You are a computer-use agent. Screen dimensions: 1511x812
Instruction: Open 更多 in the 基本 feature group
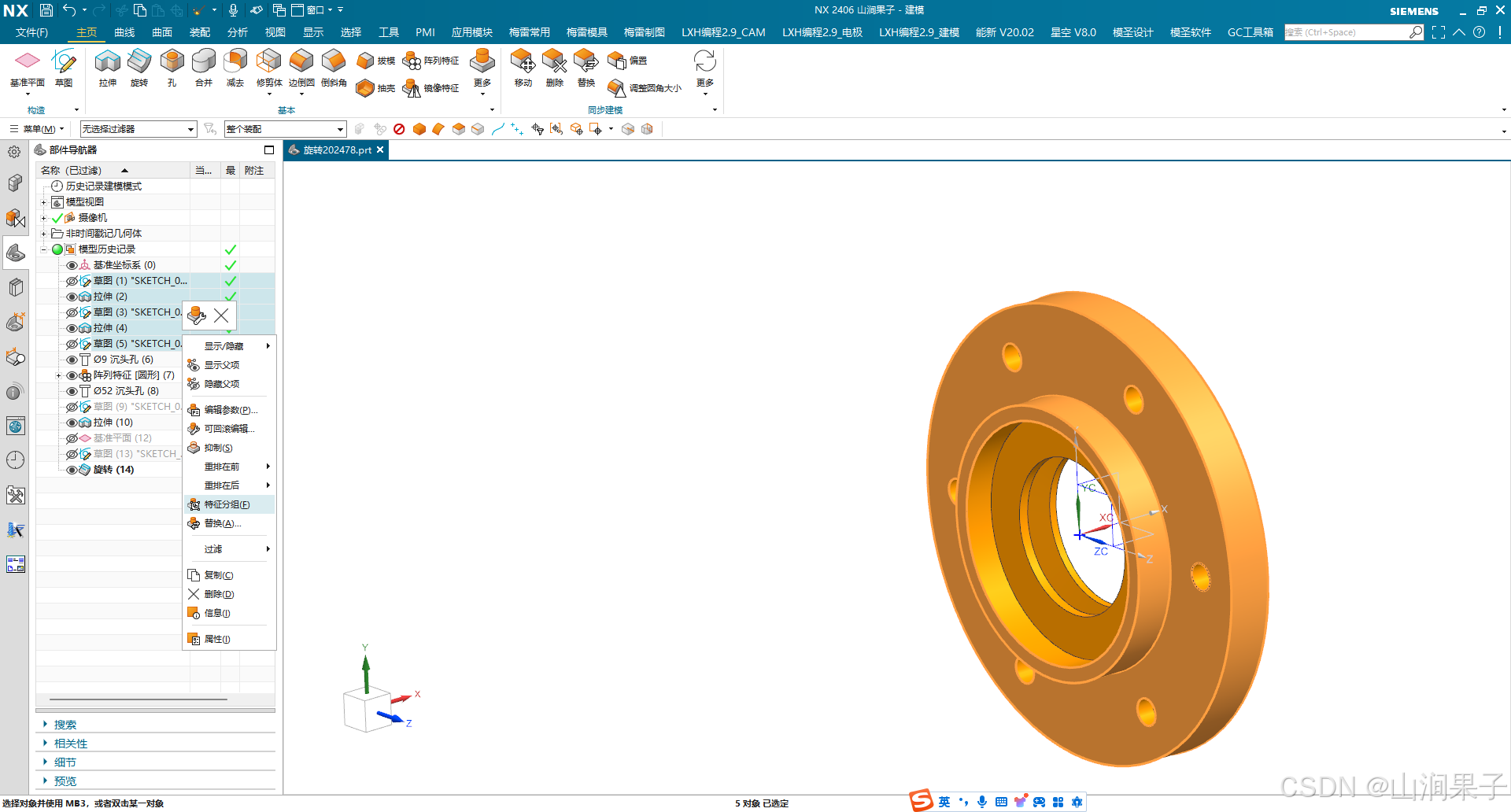tap(482, 73)
